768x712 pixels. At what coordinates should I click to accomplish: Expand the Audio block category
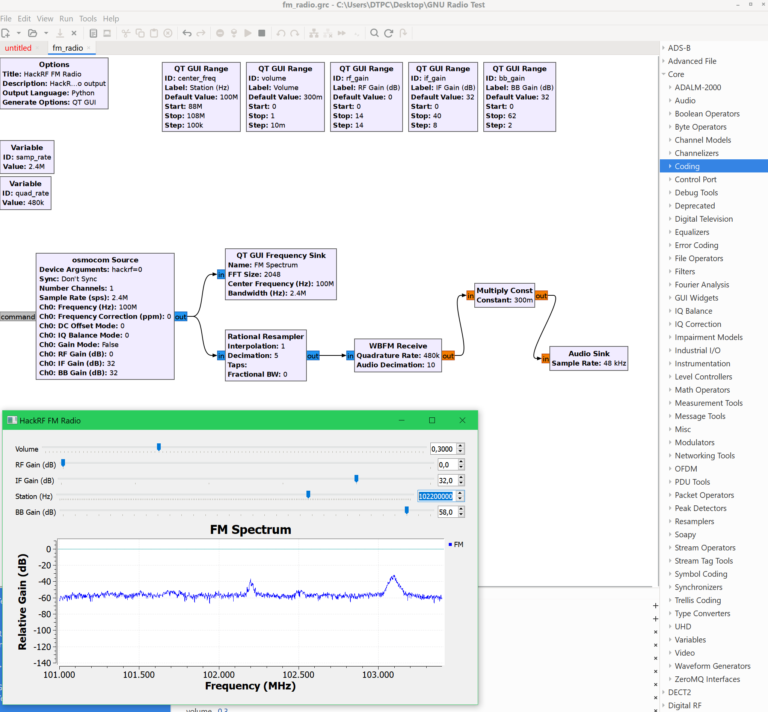click(x=670, y=100)
